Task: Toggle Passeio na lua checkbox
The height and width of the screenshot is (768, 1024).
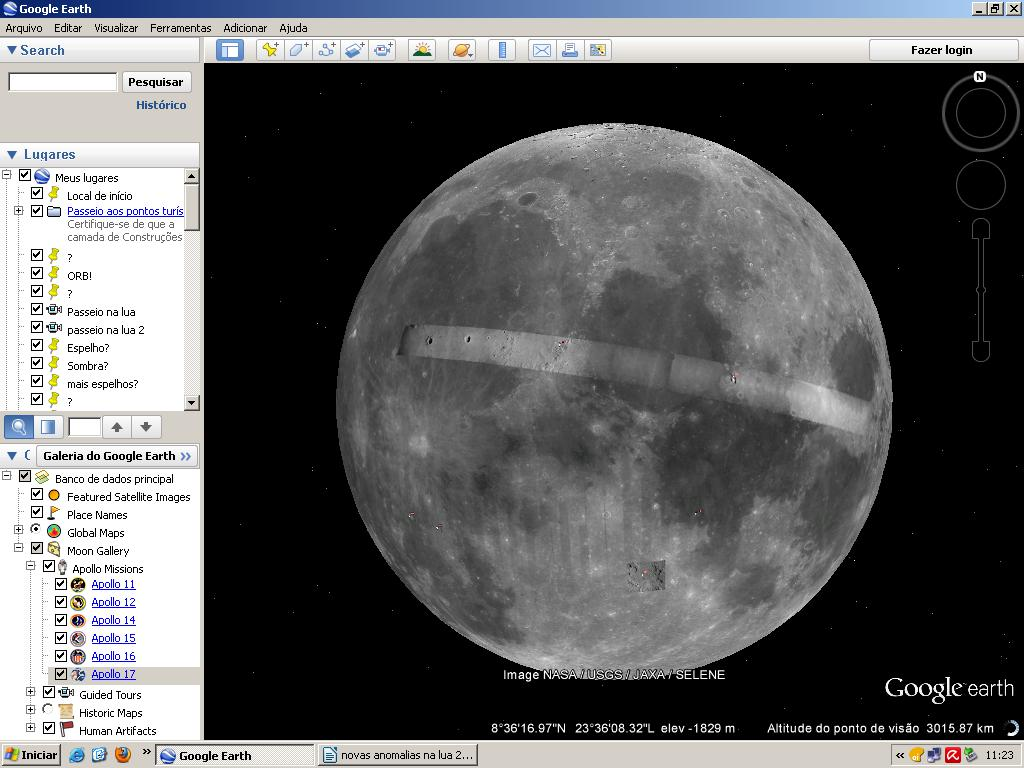Action: coord(37,309)
